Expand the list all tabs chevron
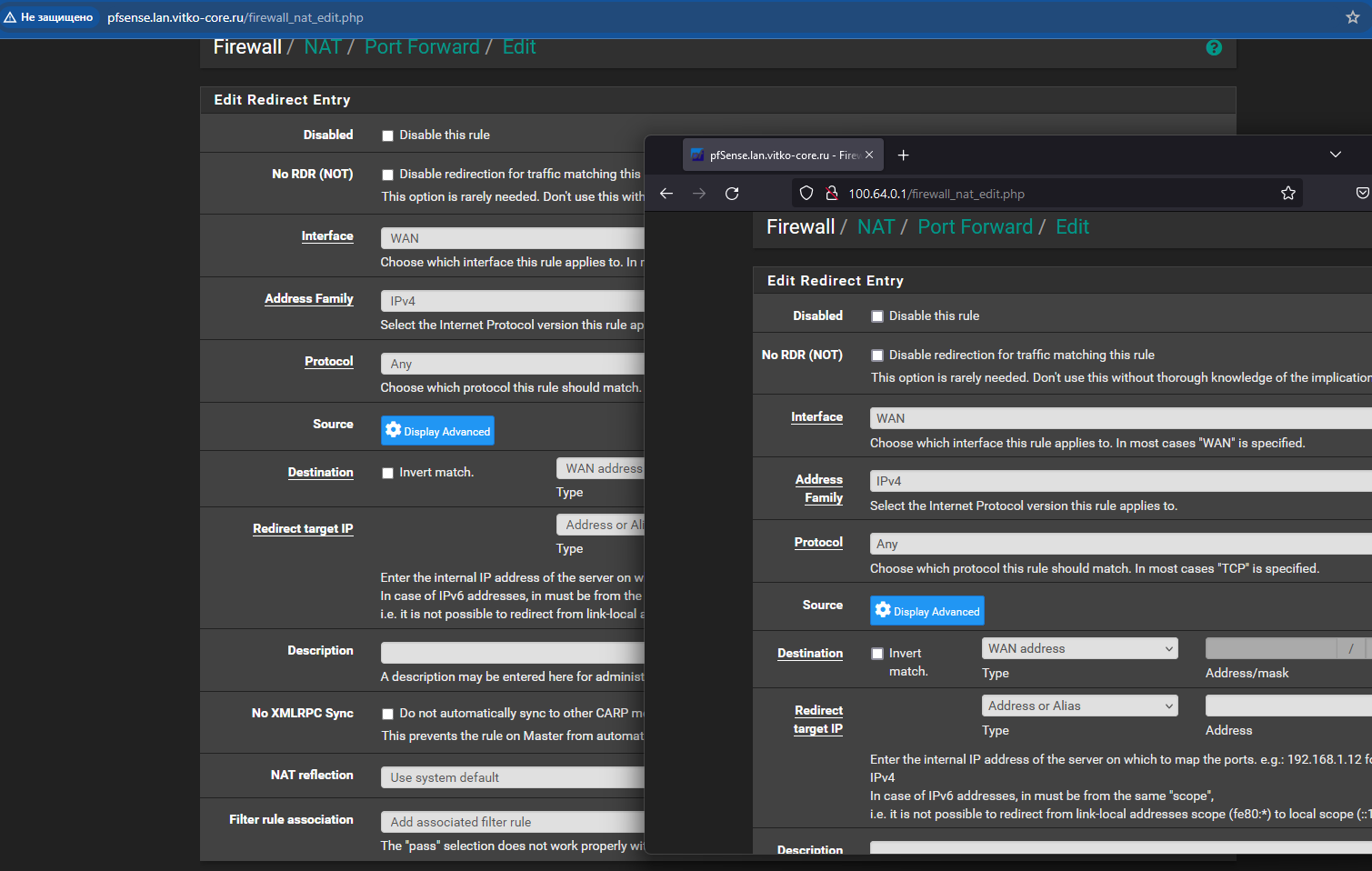This screenshot has height=871, width=1372. tap(1335, 155)
